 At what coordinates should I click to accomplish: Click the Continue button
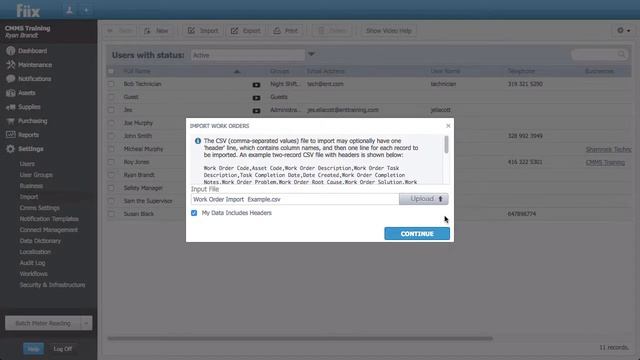[x=417, y=234]
